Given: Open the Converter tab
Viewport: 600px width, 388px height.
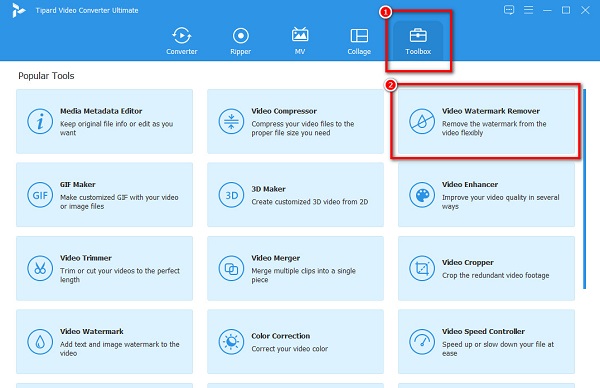Looking at the screenshot, I should (x=181, y=41).
